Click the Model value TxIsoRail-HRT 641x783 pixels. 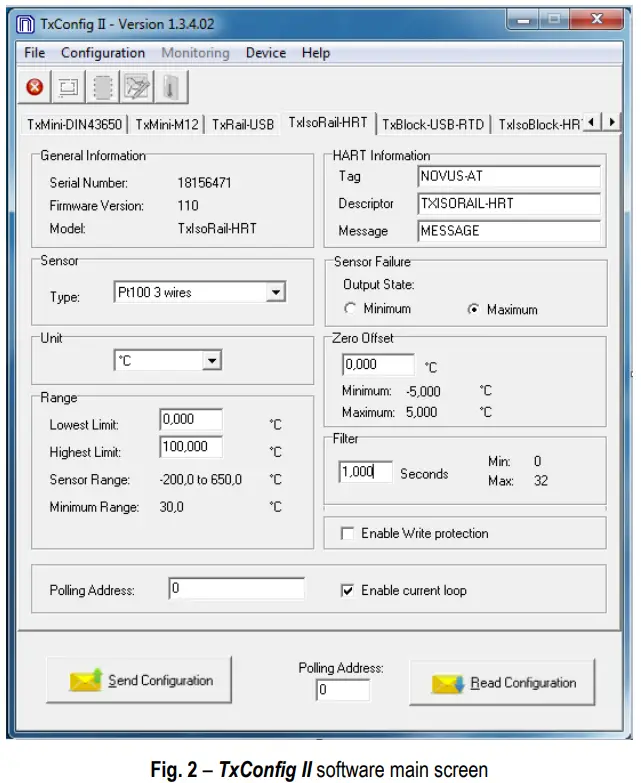point(217,228)
